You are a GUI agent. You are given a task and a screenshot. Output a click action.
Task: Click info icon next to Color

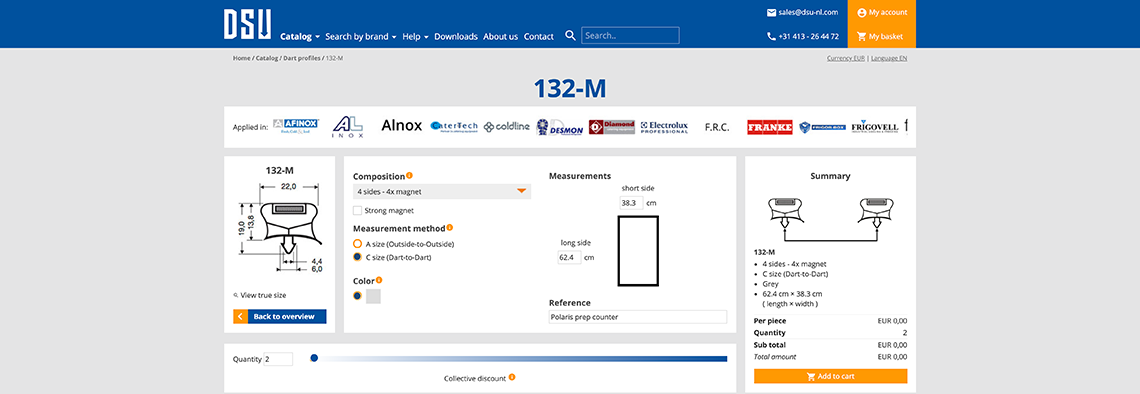pos(380,280)
